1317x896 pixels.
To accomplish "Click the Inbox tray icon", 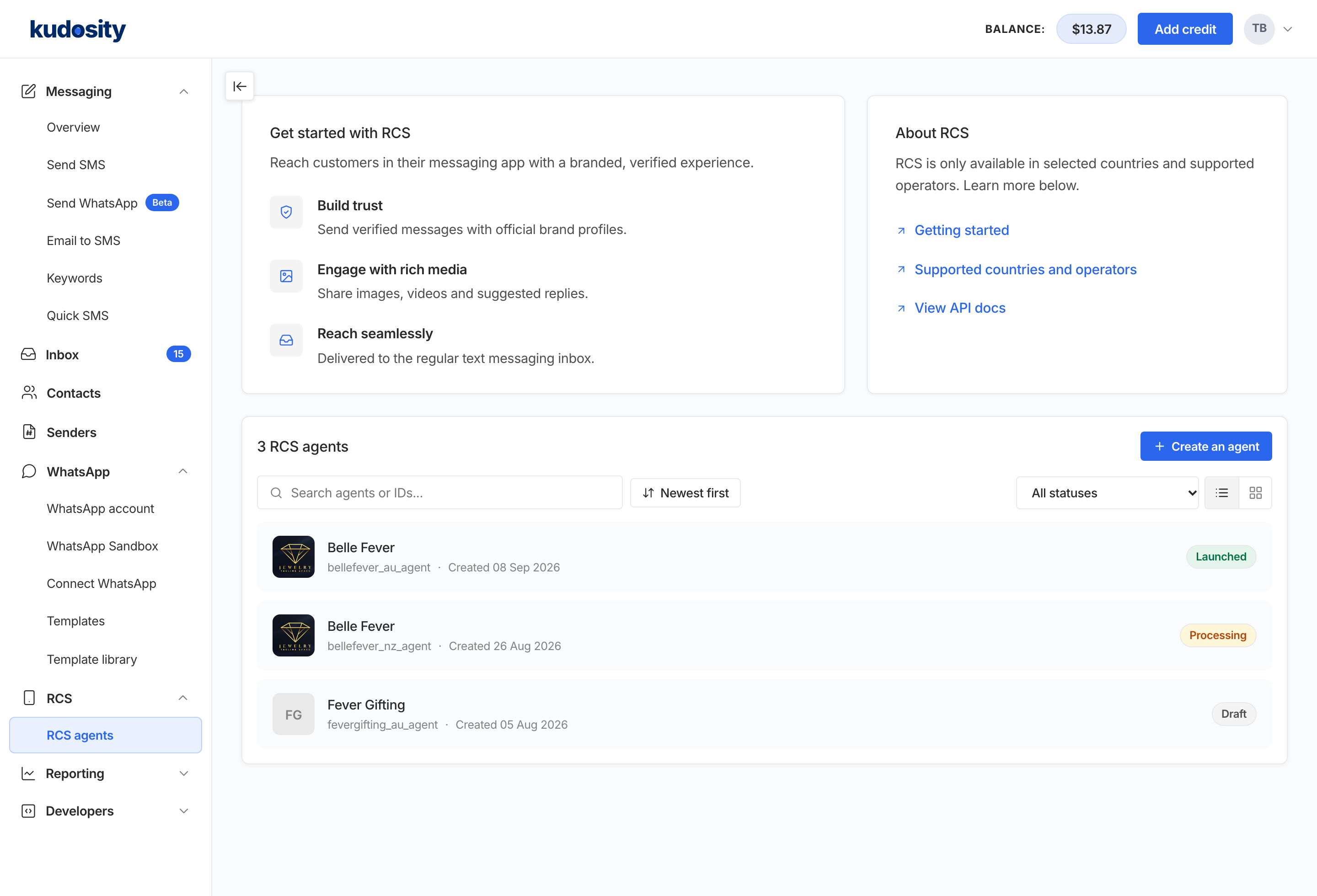I will (28, 354).
